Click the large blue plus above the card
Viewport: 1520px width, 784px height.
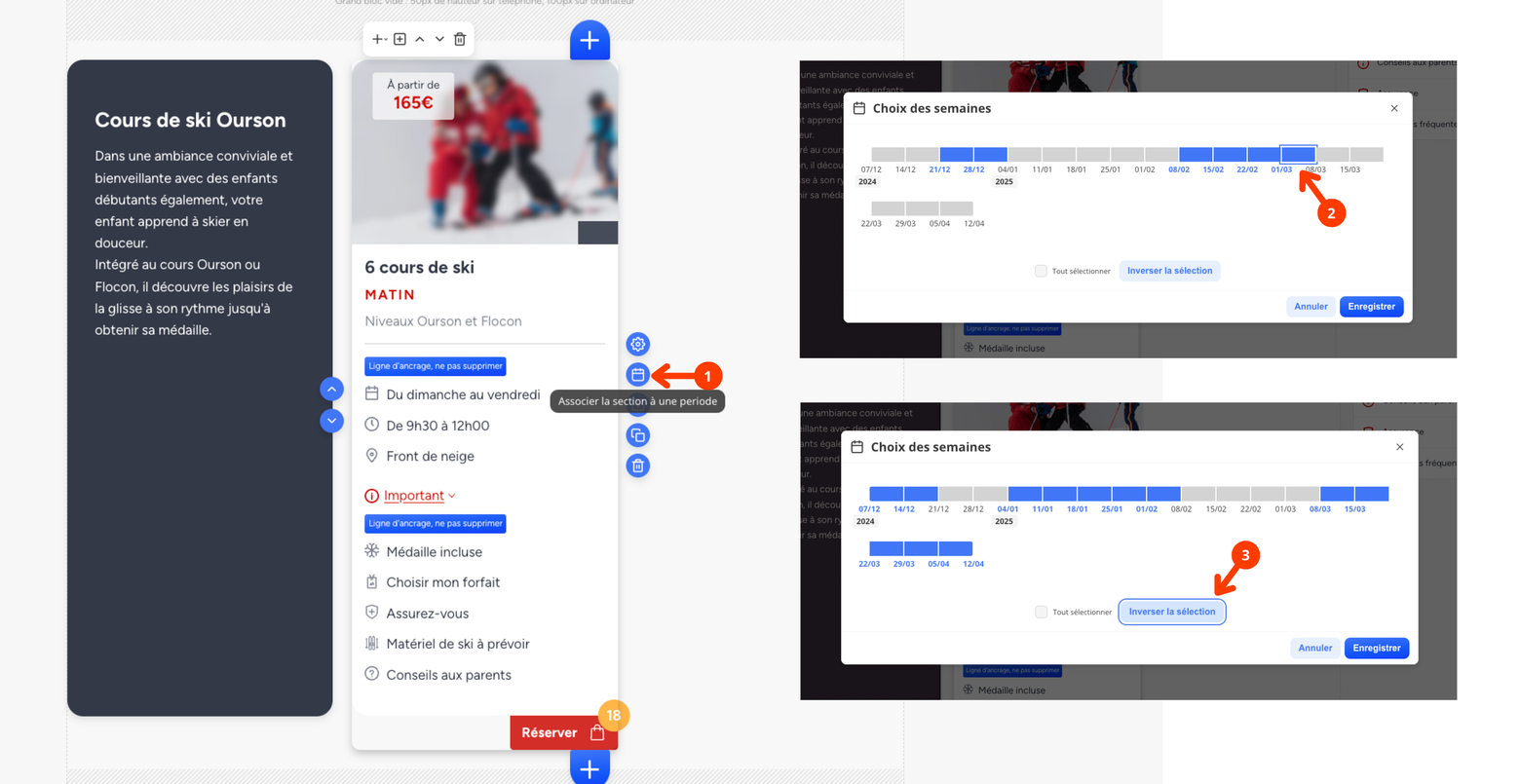click(589, 41)
